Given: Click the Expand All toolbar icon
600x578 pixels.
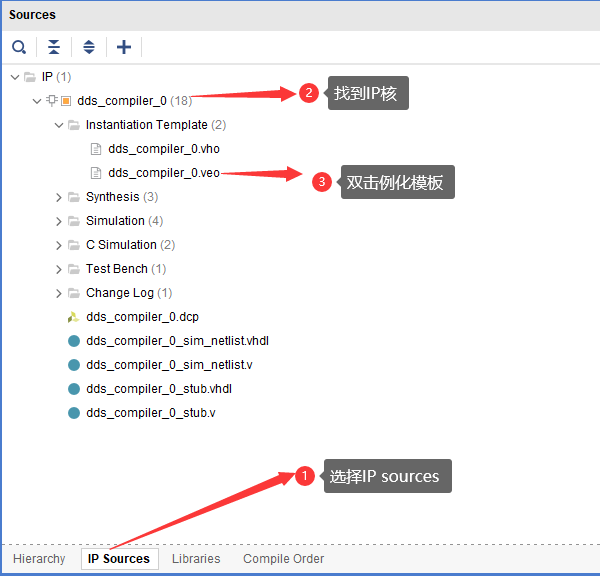Looking at the screenshot, I should tap(89, 47).
